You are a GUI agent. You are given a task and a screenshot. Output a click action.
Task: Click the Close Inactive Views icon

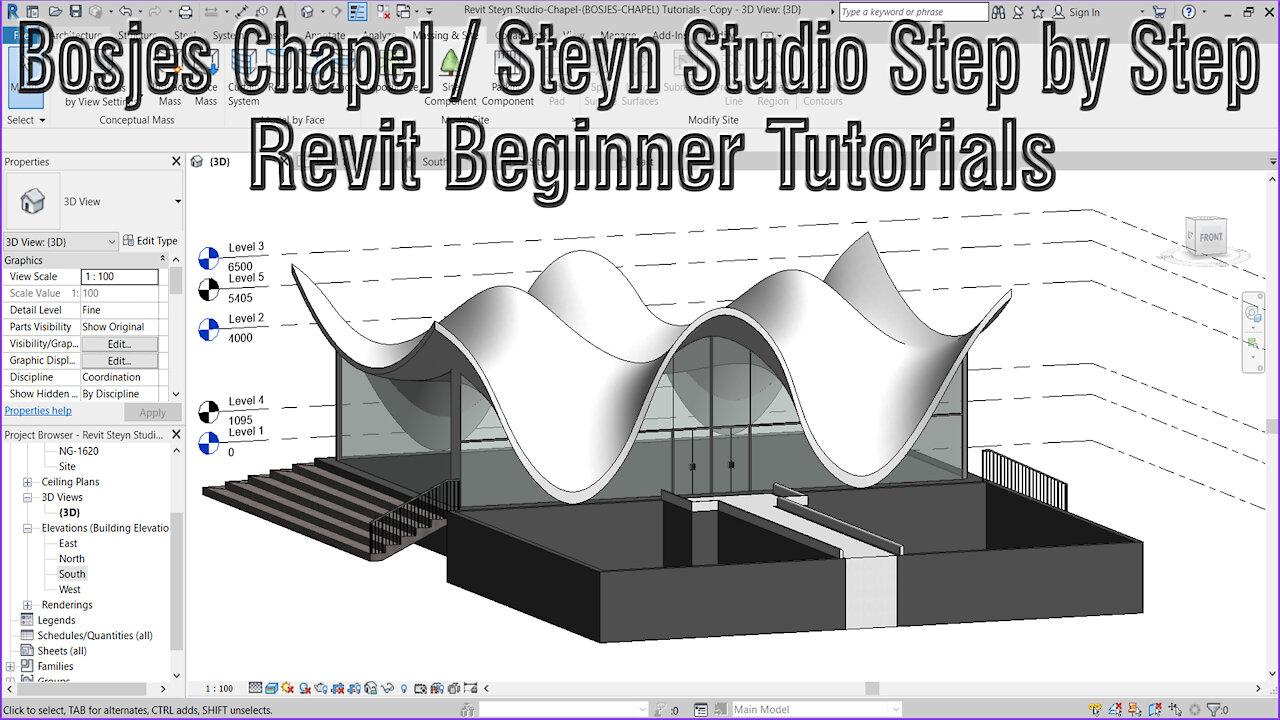click(383, 11)
